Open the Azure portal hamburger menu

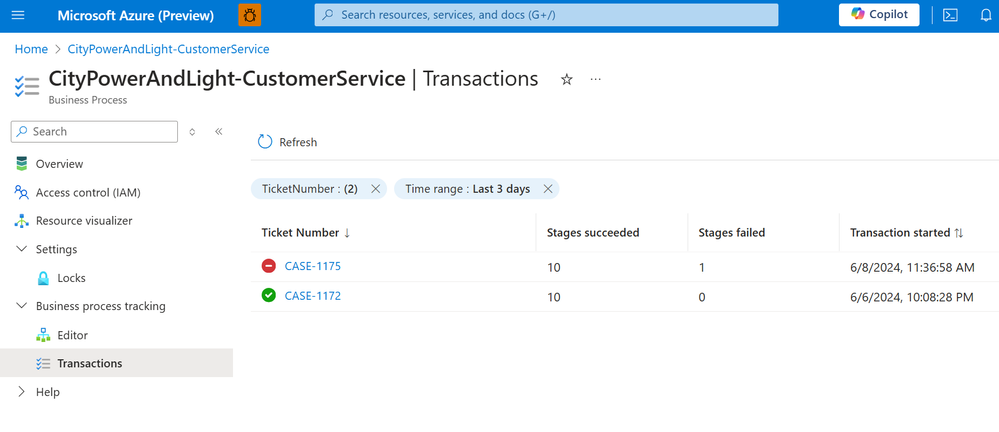(x=18, y=15)
